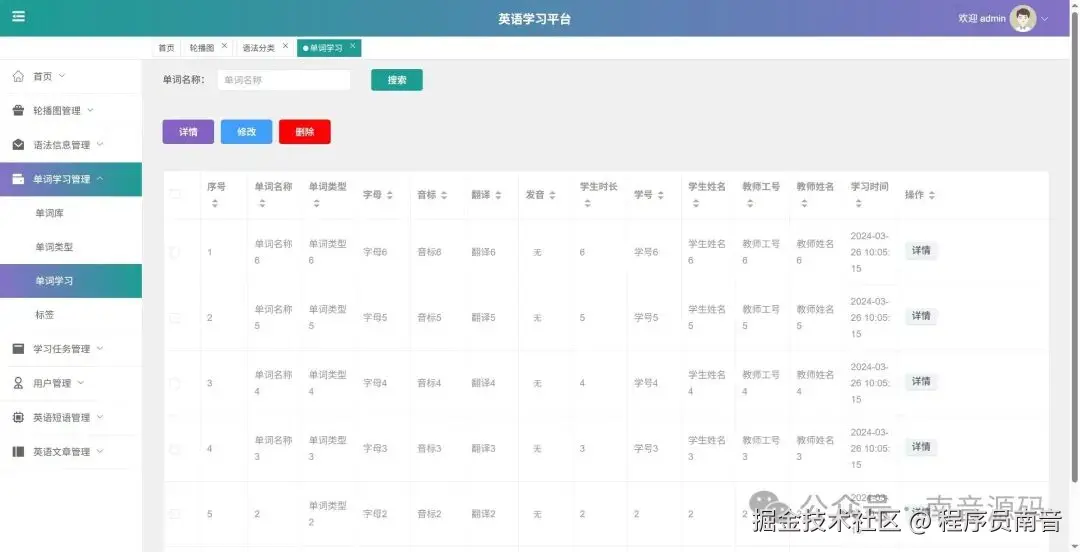Image resolution: width=1080 pixels, height=552 pixels.
Task: Click the home icon in sidebar
Action: click(19, 76)
